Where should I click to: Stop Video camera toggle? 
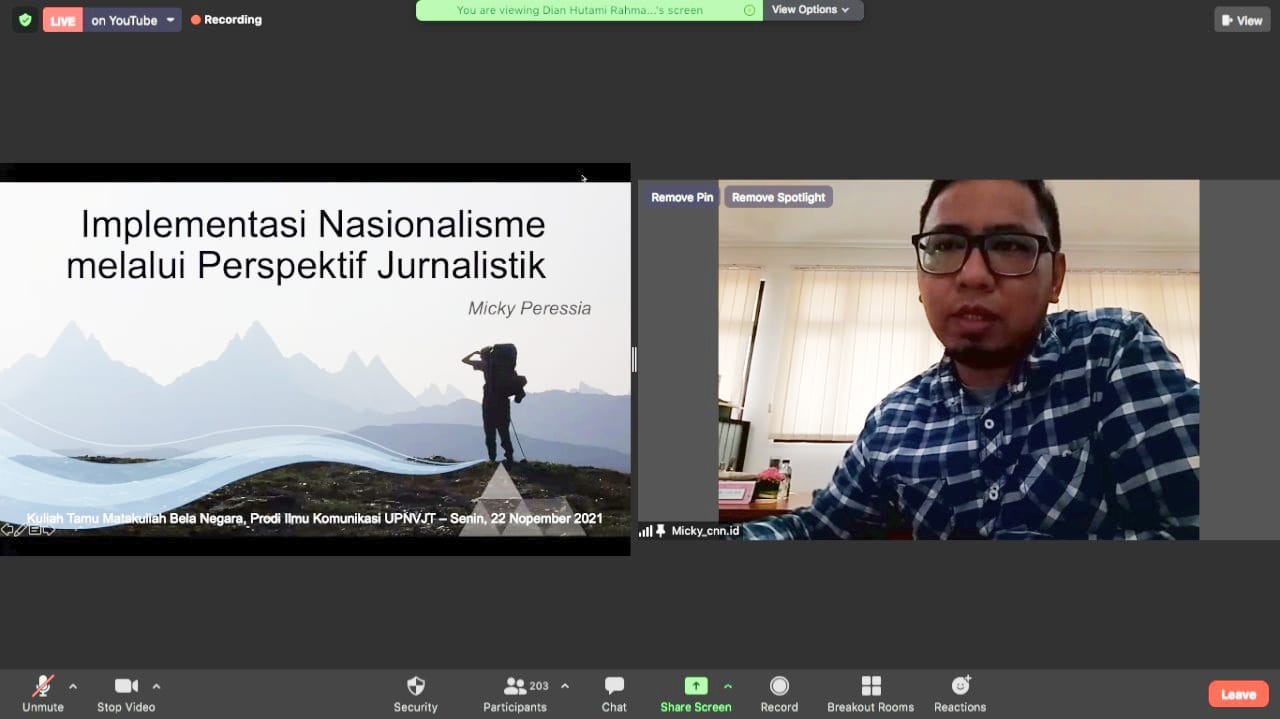point(126,686)
